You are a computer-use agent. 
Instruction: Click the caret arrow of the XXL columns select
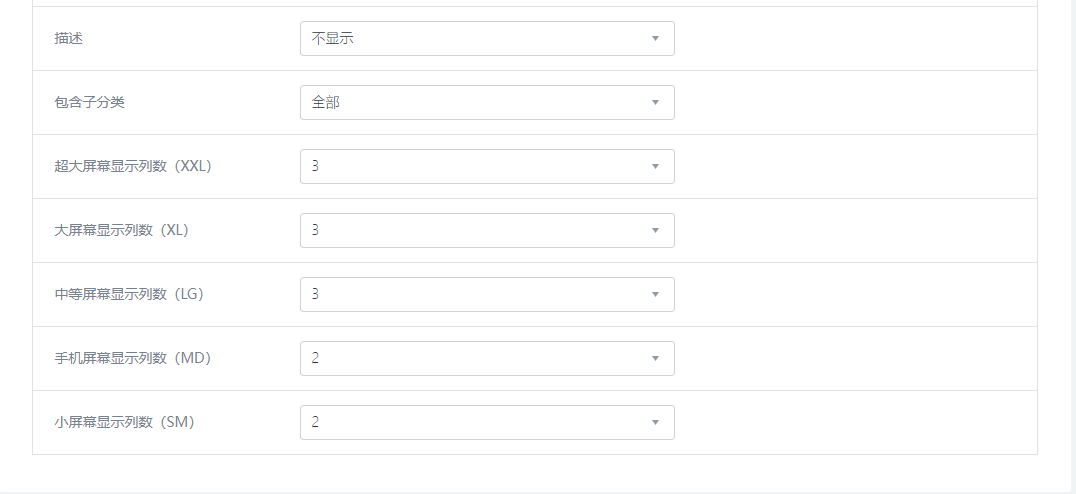pos(655,167)
